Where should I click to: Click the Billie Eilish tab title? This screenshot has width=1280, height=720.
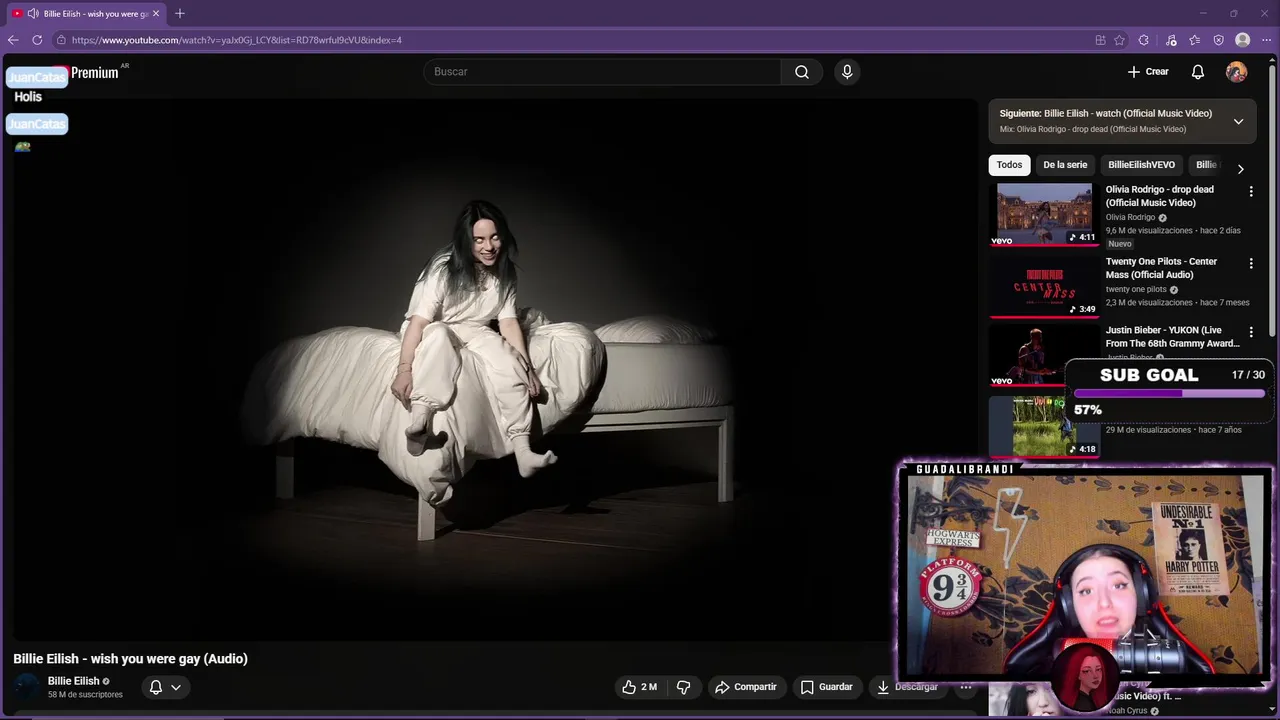[x=96, y=14]
